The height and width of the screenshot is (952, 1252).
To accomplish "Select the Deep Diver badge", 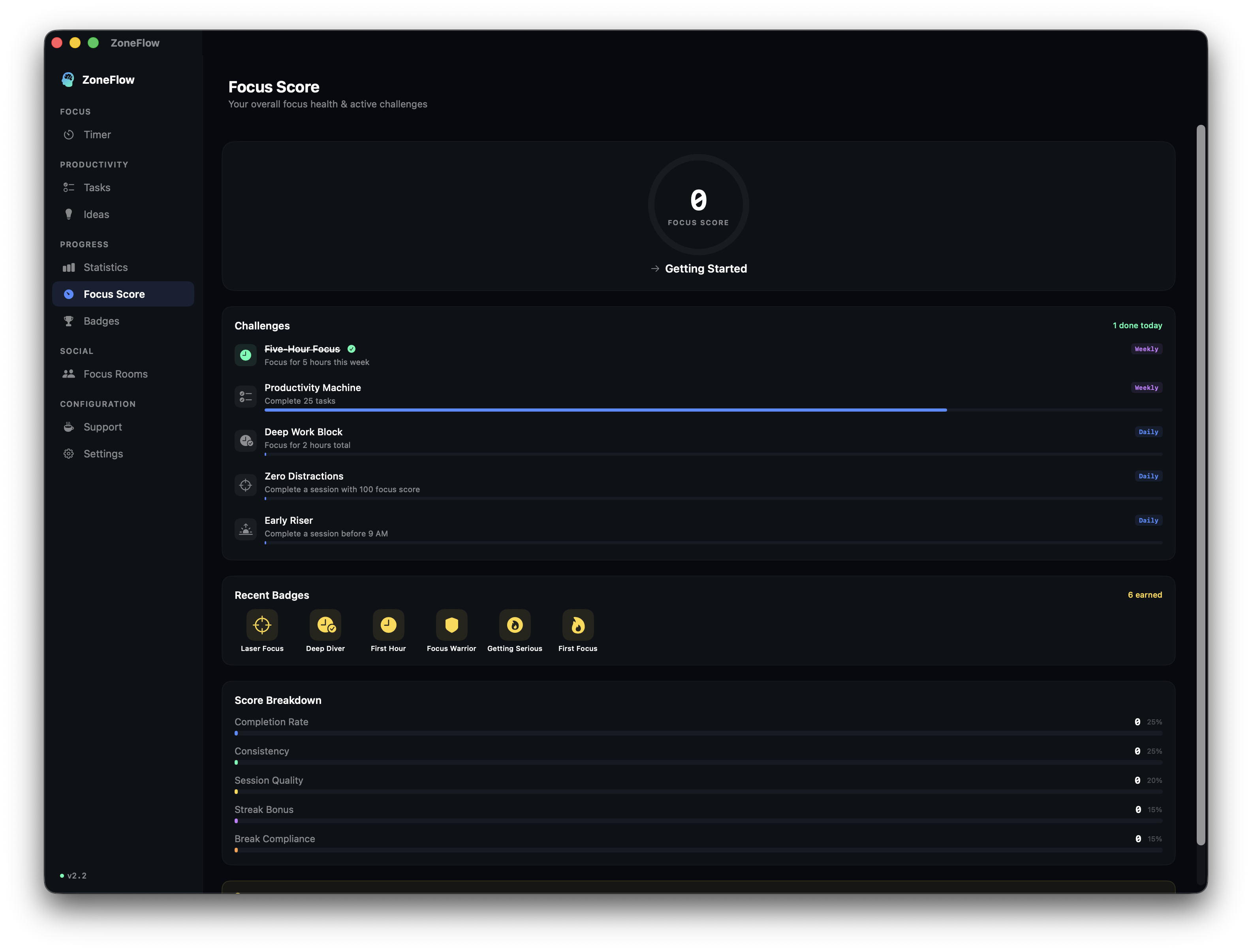I will pyautogui.click(x=325, y=625).
